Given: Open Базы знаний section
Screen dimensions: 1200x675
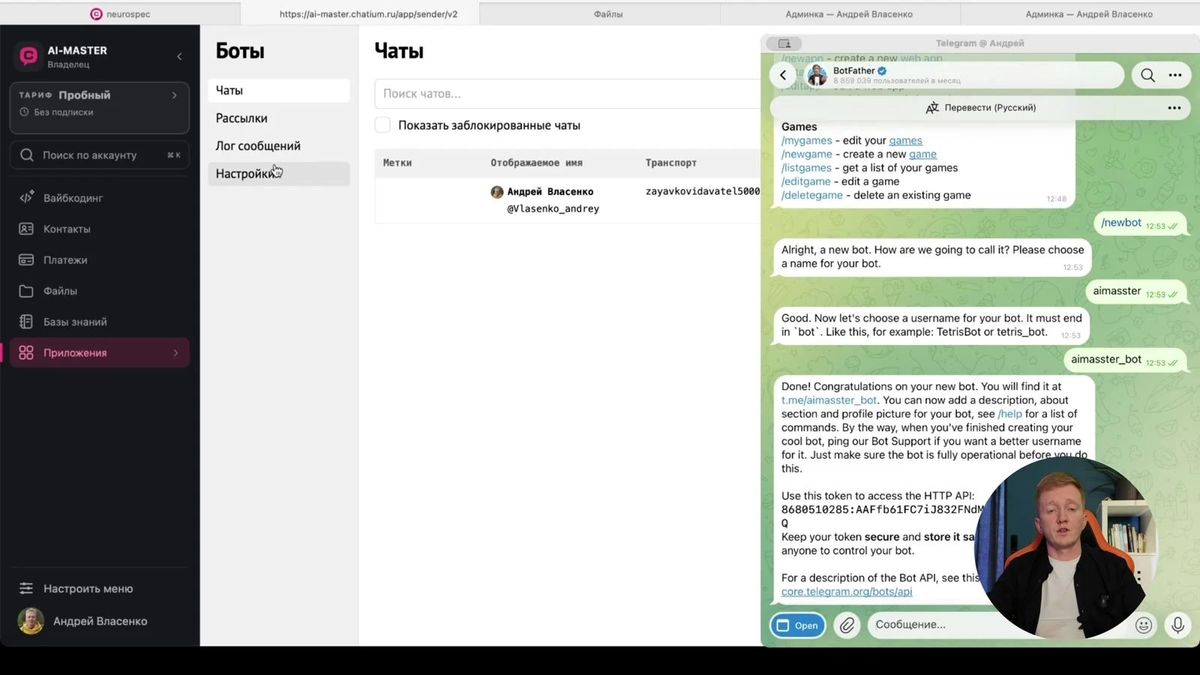Looking at the screenshot, I should (99, 322).
